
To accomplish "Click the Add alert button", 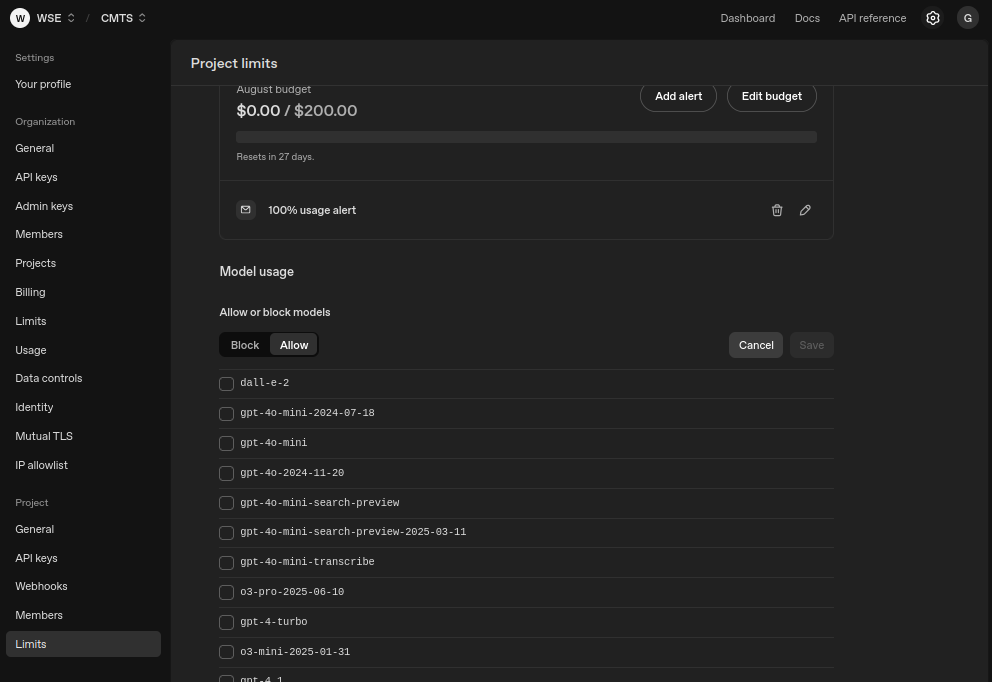I will point(678,96).
